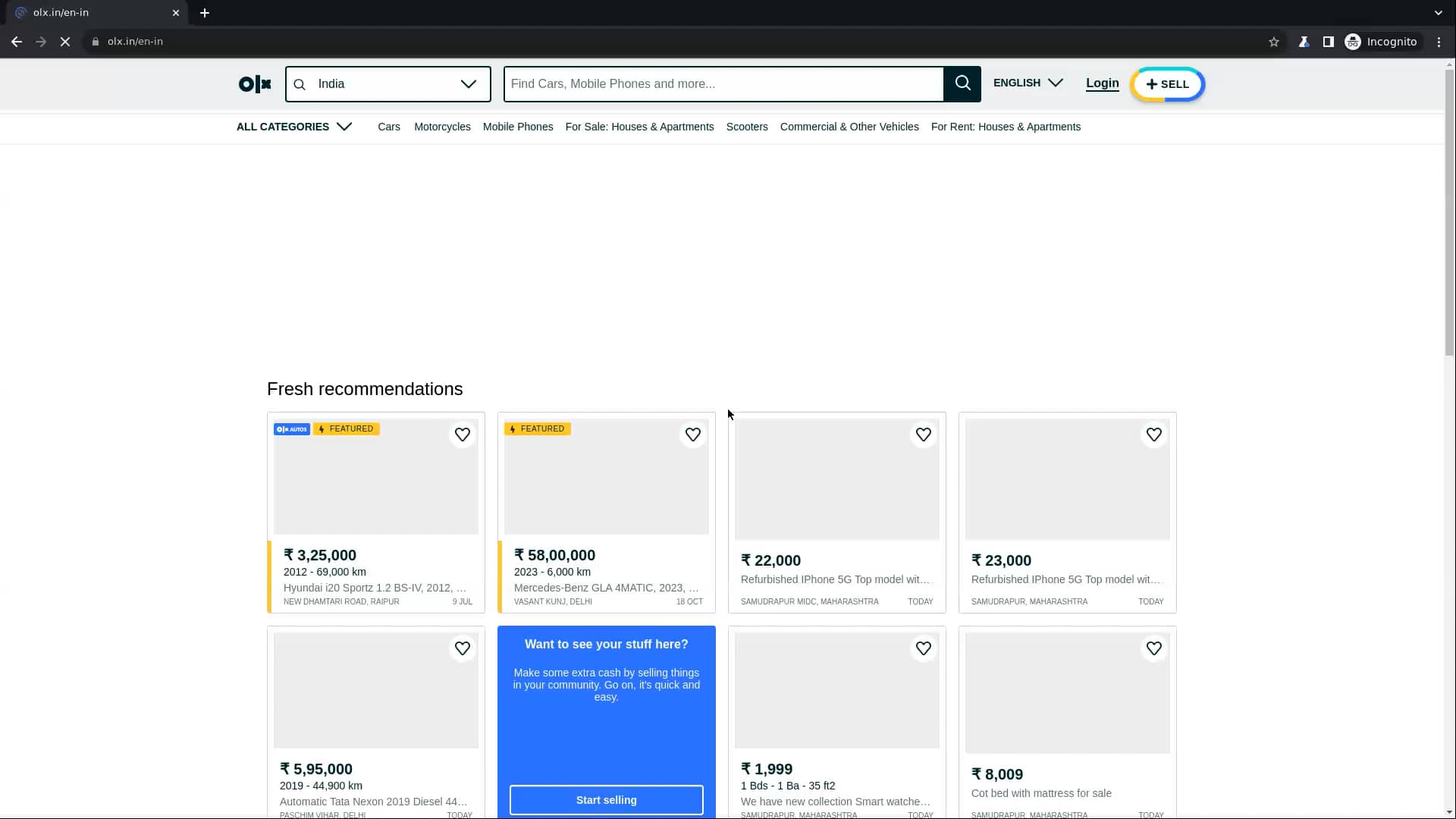Click the browser back arrow
1456x819 pixels.
click(x=16, y=42)
